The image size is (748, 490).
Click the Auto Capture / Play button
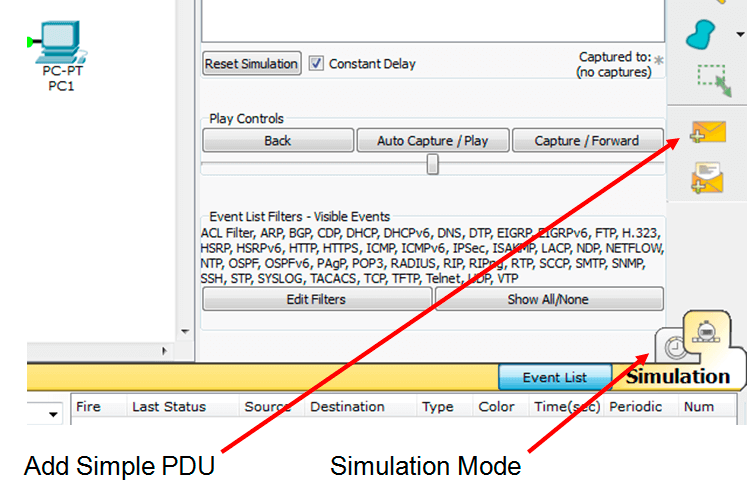tap(432, 141)
